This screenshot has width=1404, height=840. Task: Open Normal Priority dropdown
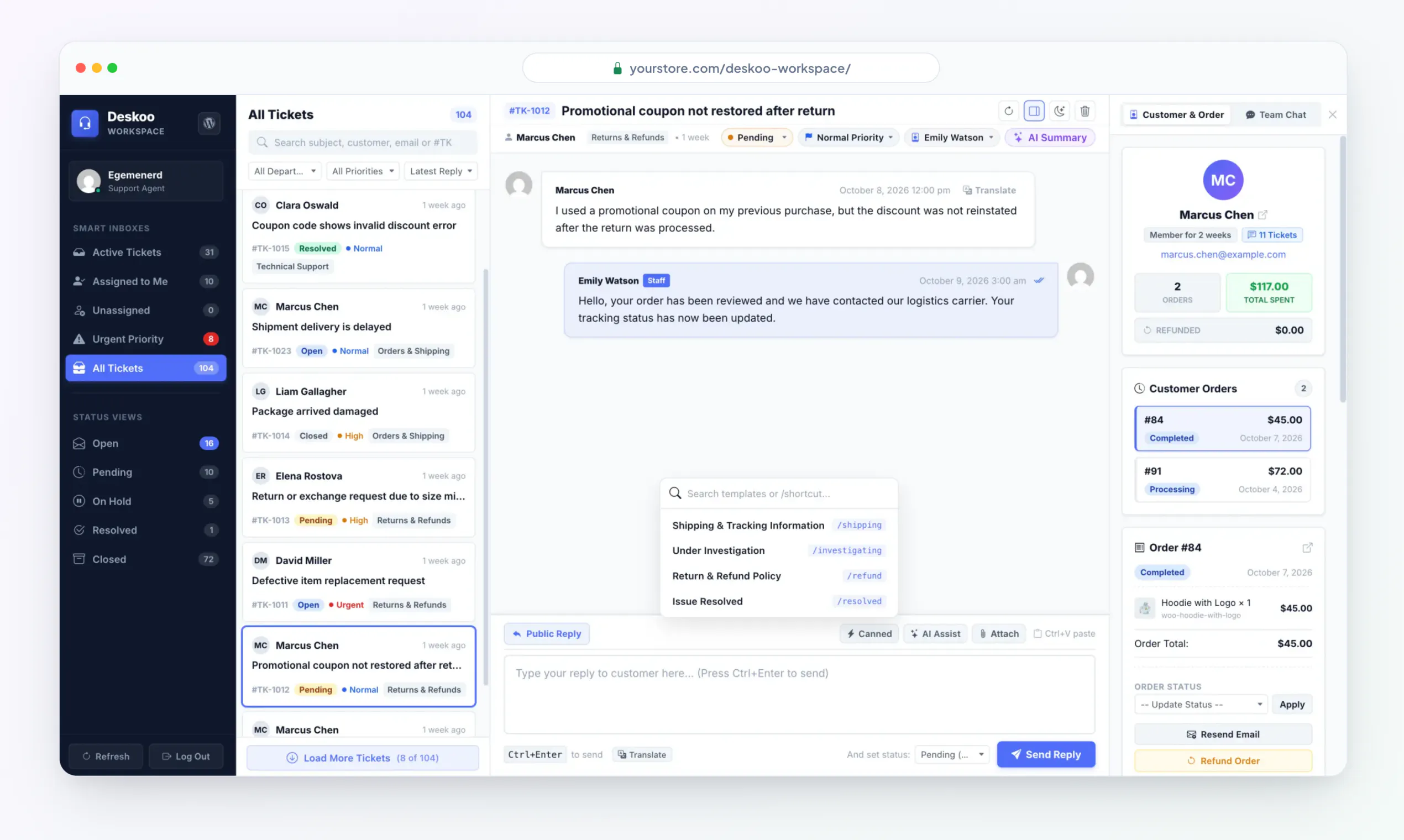click(848, 138)
